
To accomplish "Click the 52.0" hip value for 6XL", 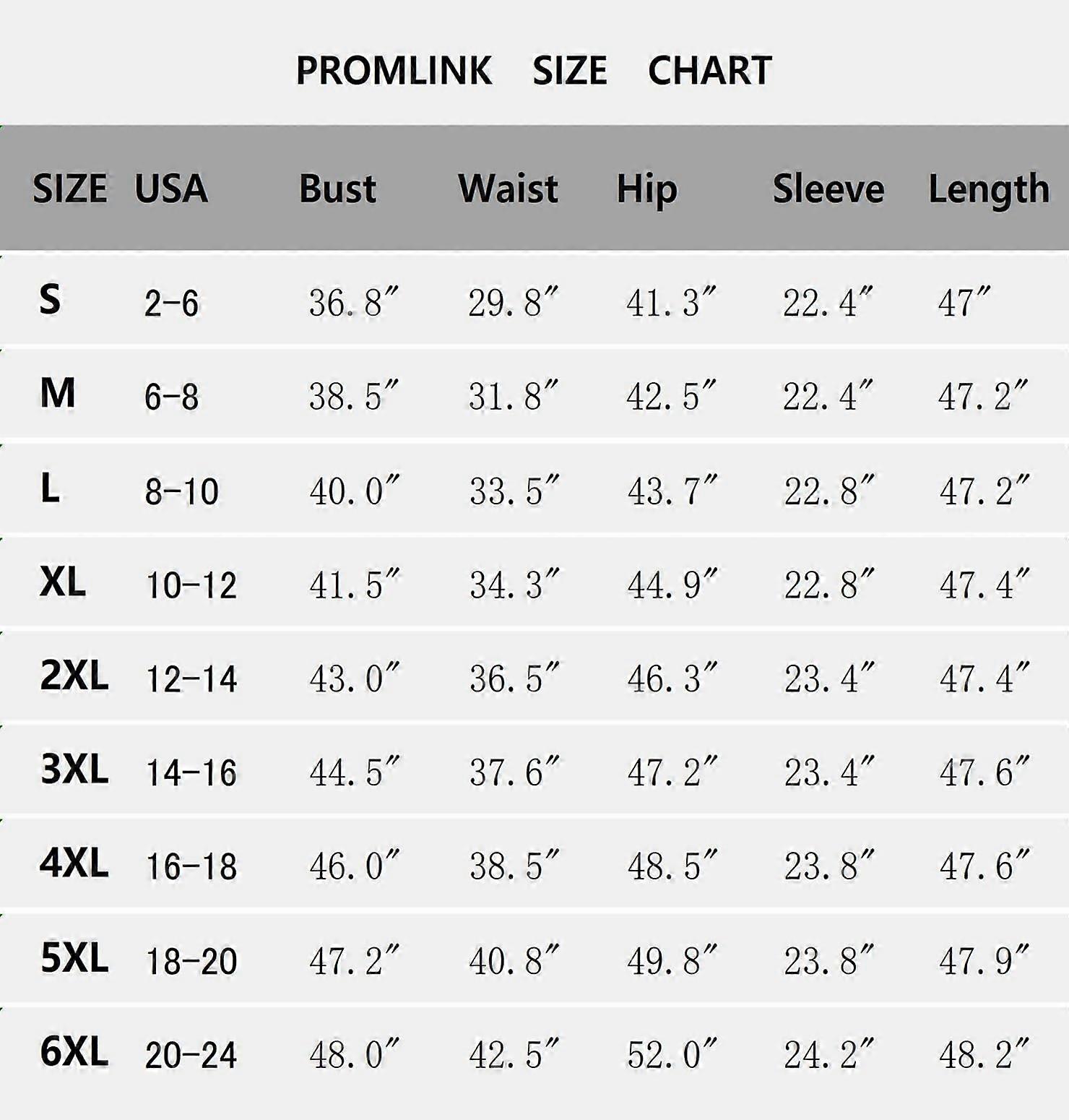I will click(672, 1054).
